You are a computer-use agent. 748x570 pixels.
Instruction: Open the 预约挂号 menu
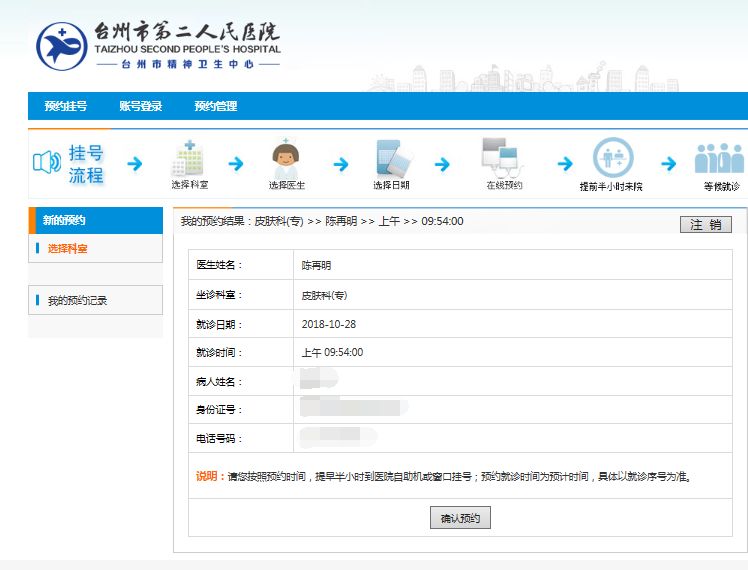66,106
